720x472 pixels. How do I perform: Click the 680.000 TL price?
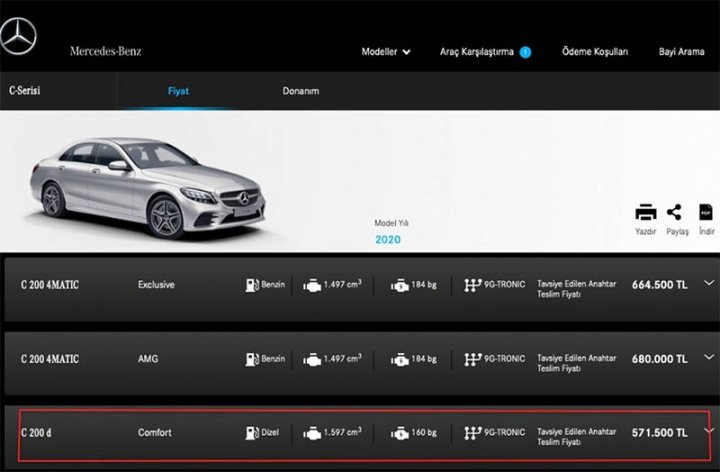pyautogui.click(x=659, y=359)
